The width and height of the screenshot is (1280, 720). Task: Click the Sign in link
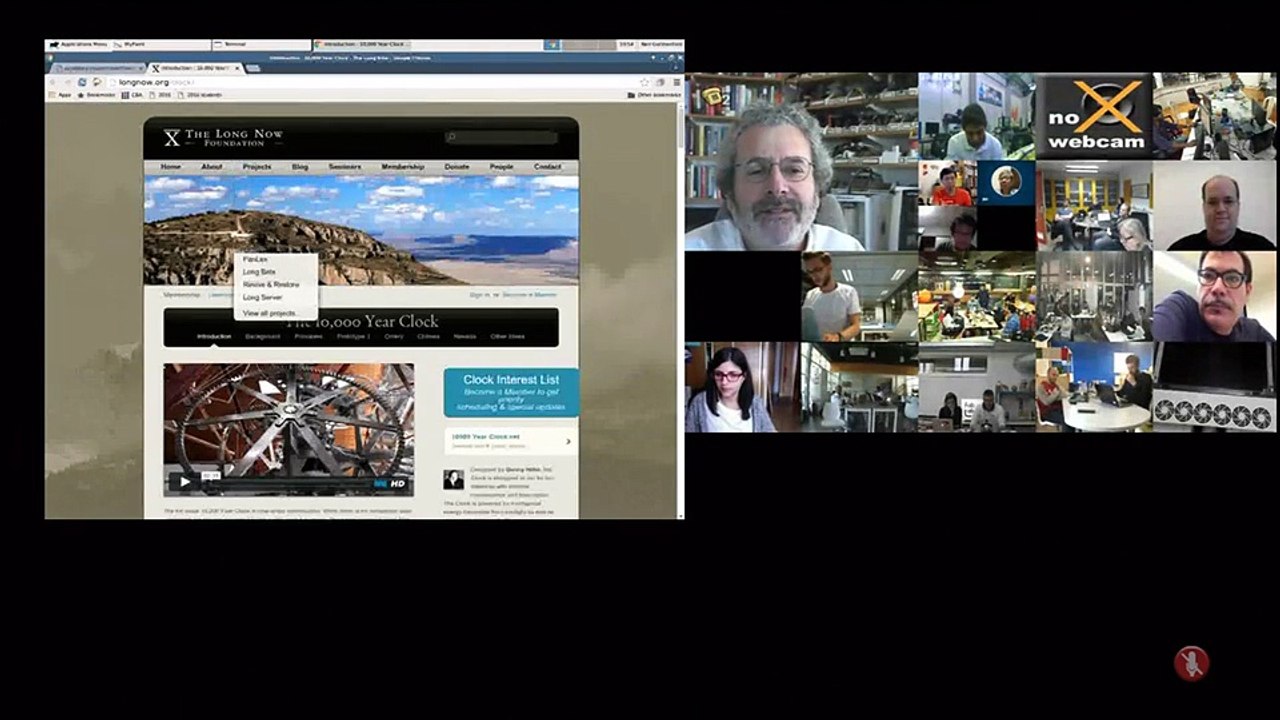pyautogui.click(x=480, y=295)
